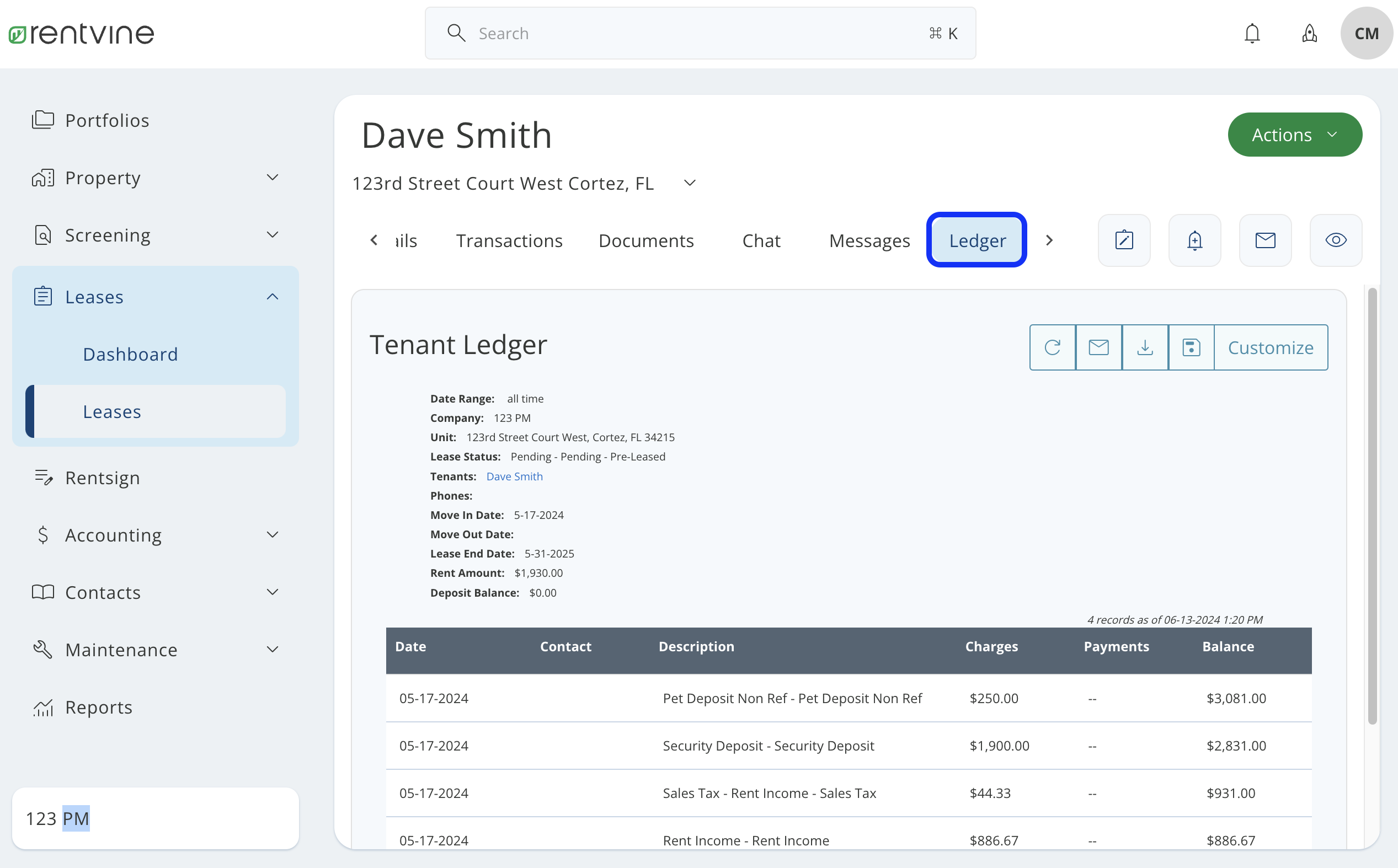Open the property address dropdown under Dave Smith
This screenshot has width=1398, height=868.
tap(689, 183)
